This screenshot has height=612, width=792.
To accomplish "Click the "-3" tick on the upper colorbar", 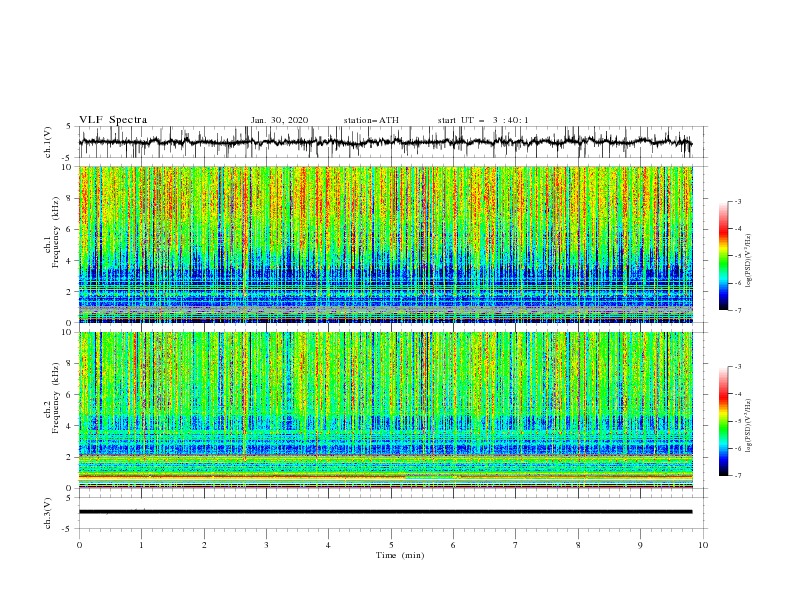I will click(738, 201).
